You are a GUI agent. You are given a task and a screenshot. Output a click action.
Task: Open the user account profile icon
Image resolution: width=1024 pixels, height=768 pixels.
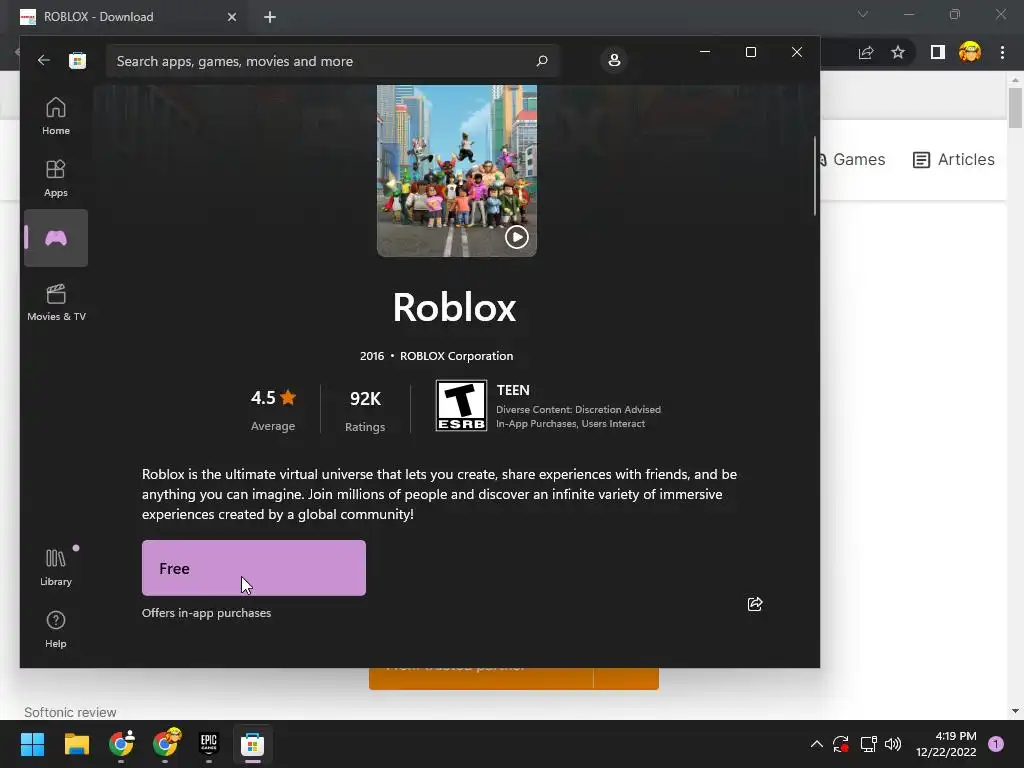pos(614,60)
